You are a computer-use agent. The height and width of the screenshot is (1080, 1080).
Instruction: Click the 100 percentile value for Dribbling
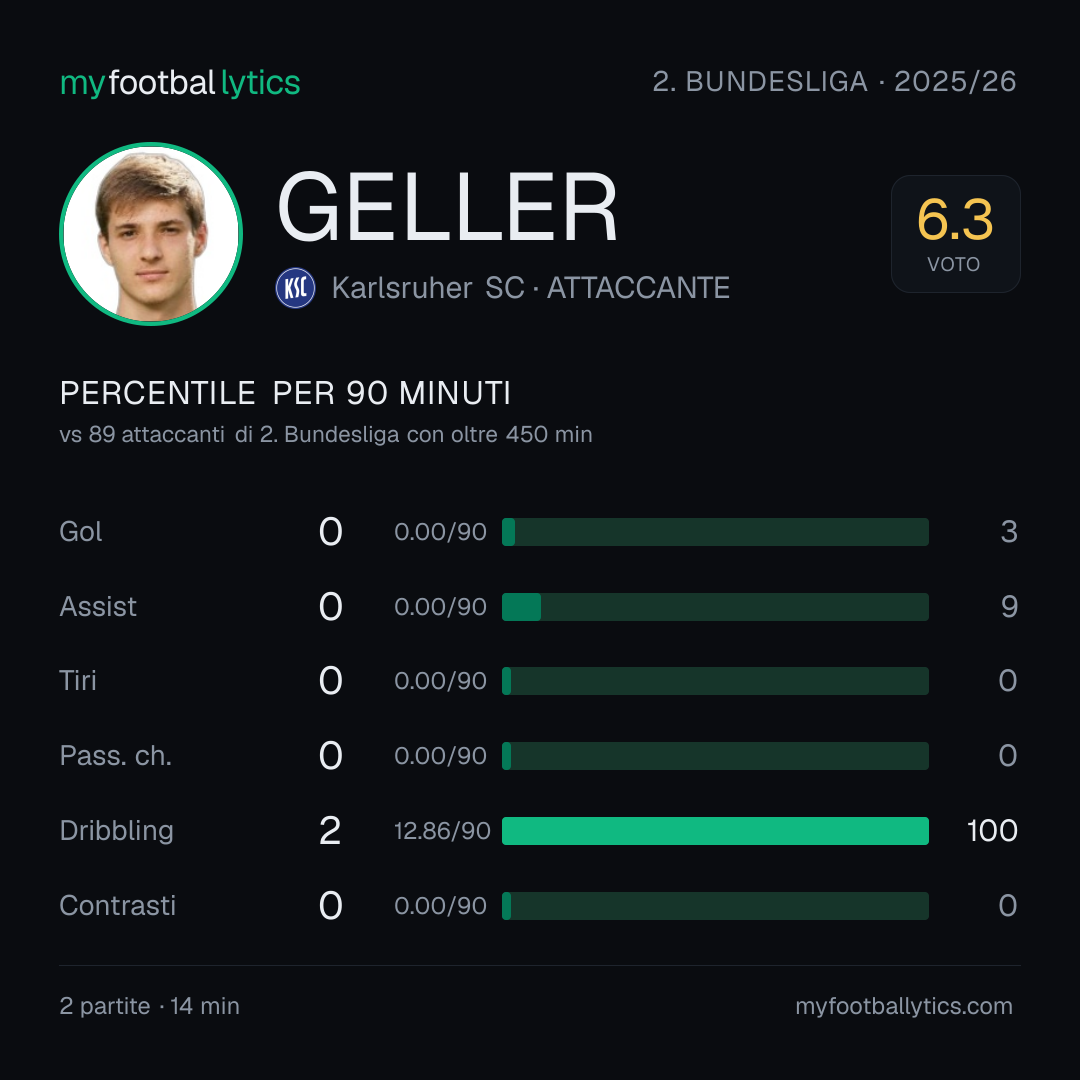click(x=992, y=831)
